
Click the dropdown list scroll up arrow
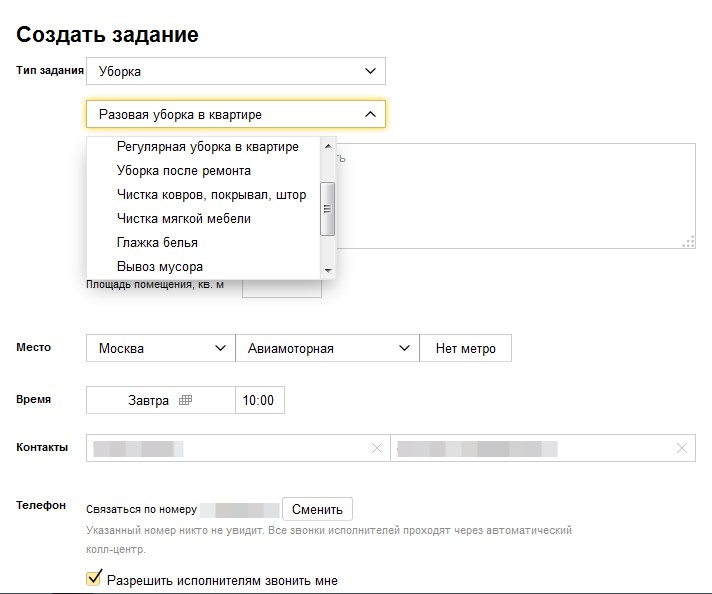[x=328, y=146]
